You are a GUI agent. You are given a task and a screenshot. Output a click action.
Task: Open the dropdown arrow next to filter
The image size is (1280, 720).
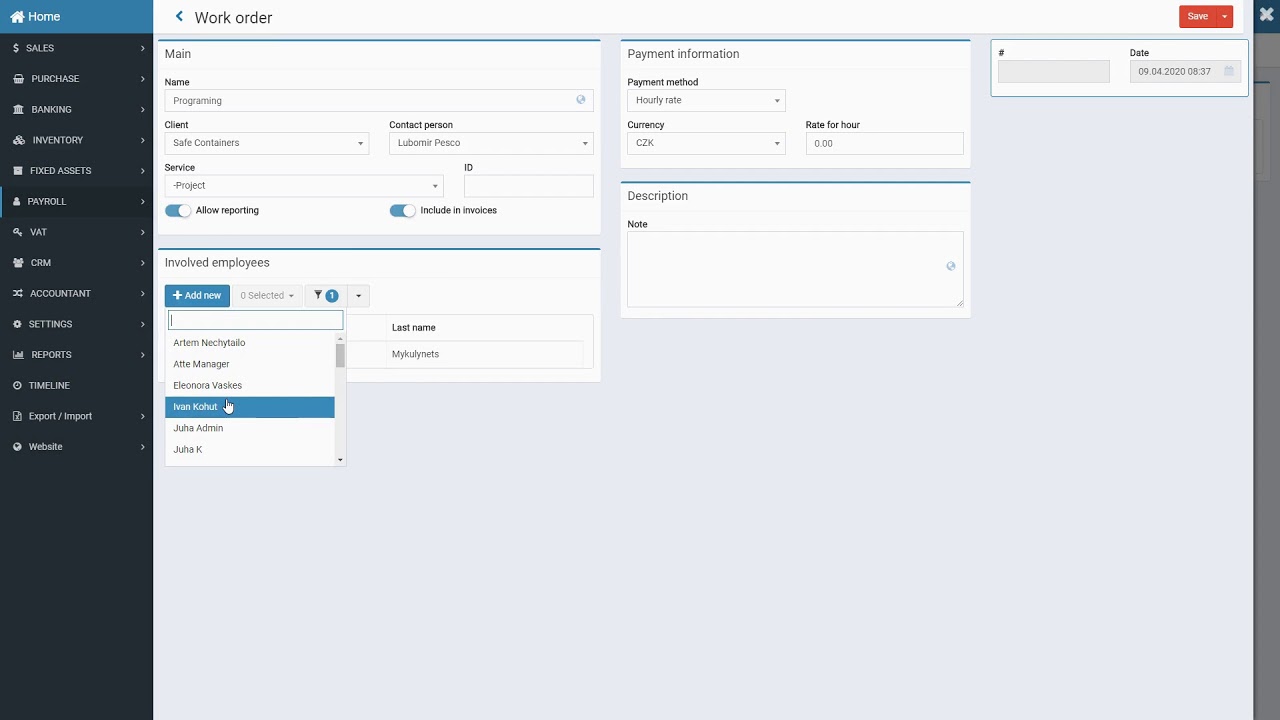pyautogui.click(x=358, y=296)
